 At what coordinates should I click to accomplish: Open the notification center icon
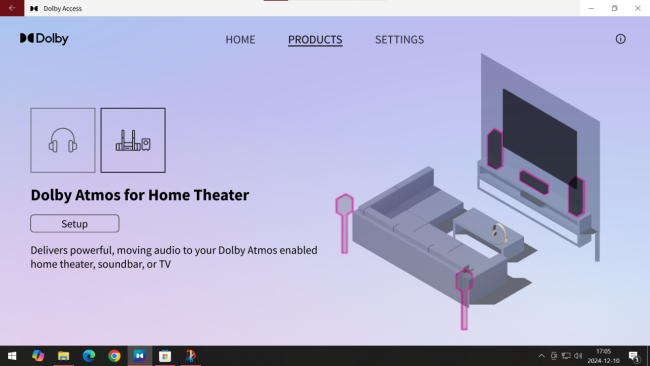634,356
